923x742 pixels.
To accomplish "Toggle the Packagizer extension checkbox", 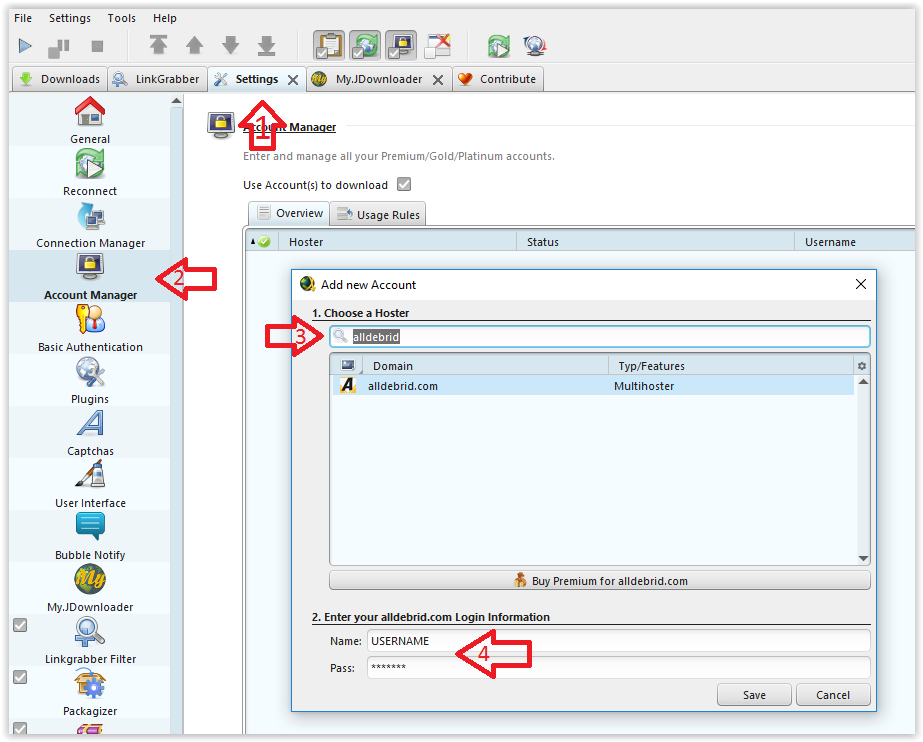I will point(20,677).
